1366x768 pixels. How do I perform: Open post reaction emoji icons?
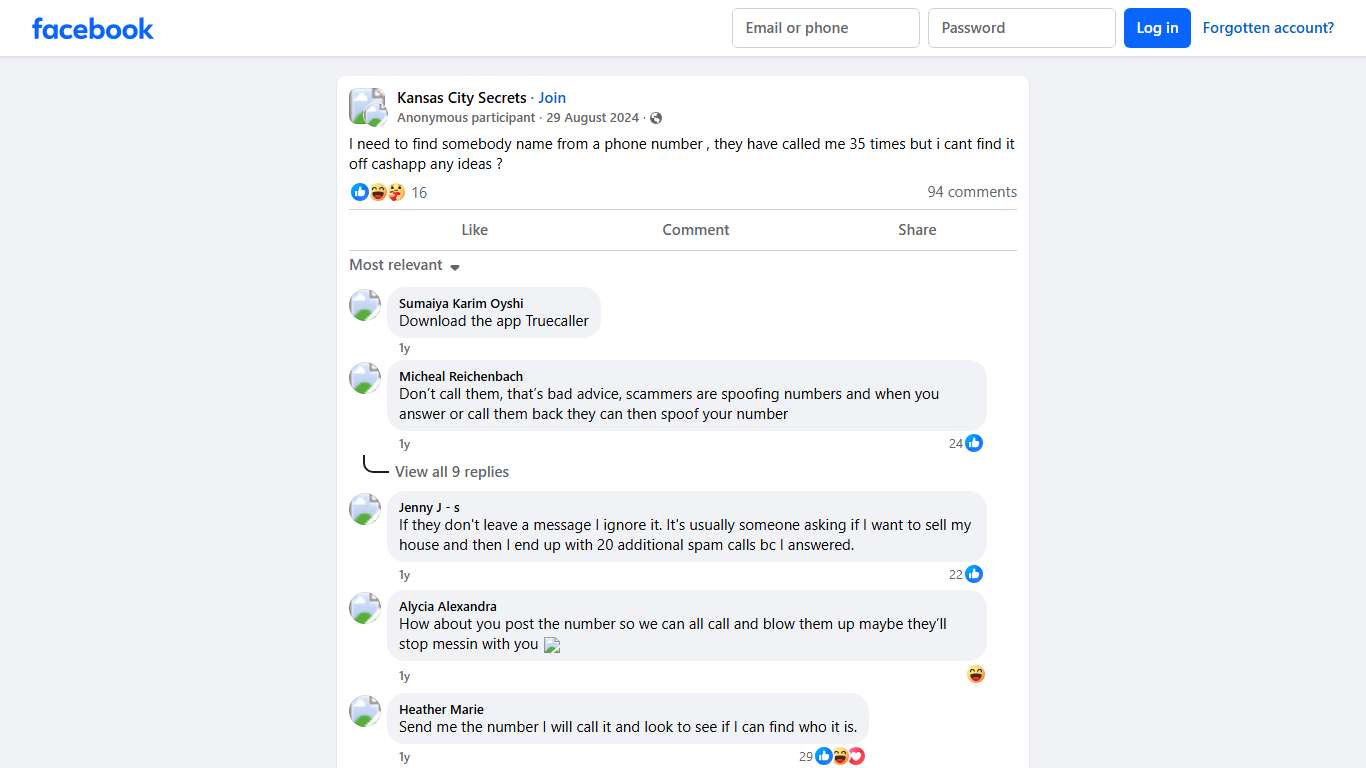coord(378,192)
